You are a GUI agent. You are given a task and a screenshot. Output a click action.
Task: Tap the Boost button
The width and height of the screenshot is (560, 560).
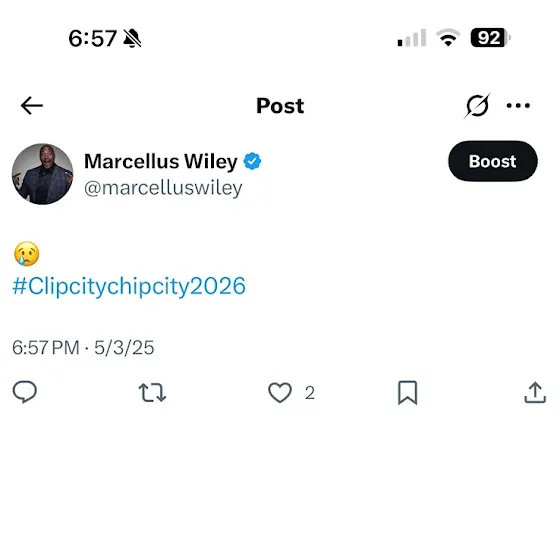pos(492,161)
